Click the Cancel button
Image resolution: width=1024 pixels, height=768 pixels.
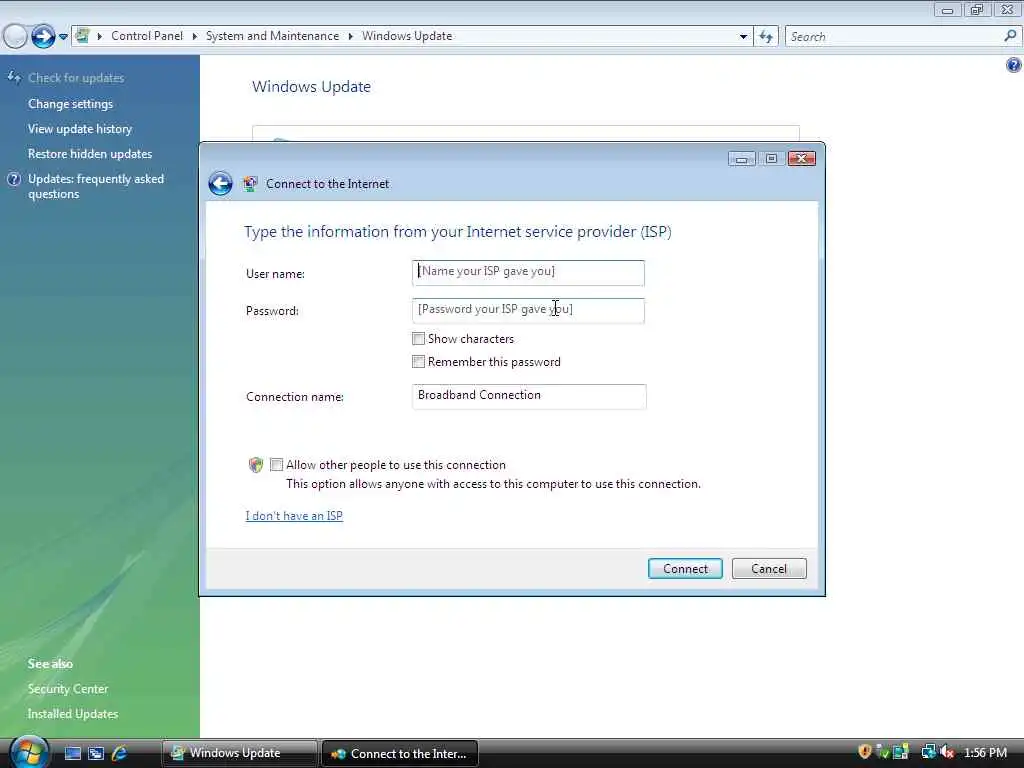[x=769, y=568]
